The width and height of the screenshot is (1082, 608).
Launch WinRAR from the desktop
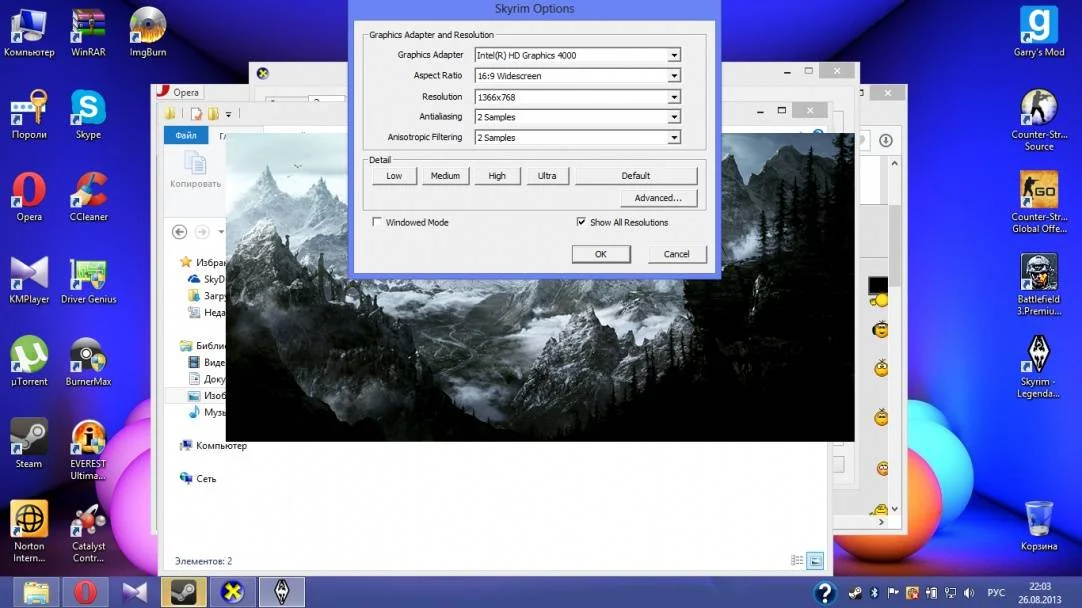(88, 32)
